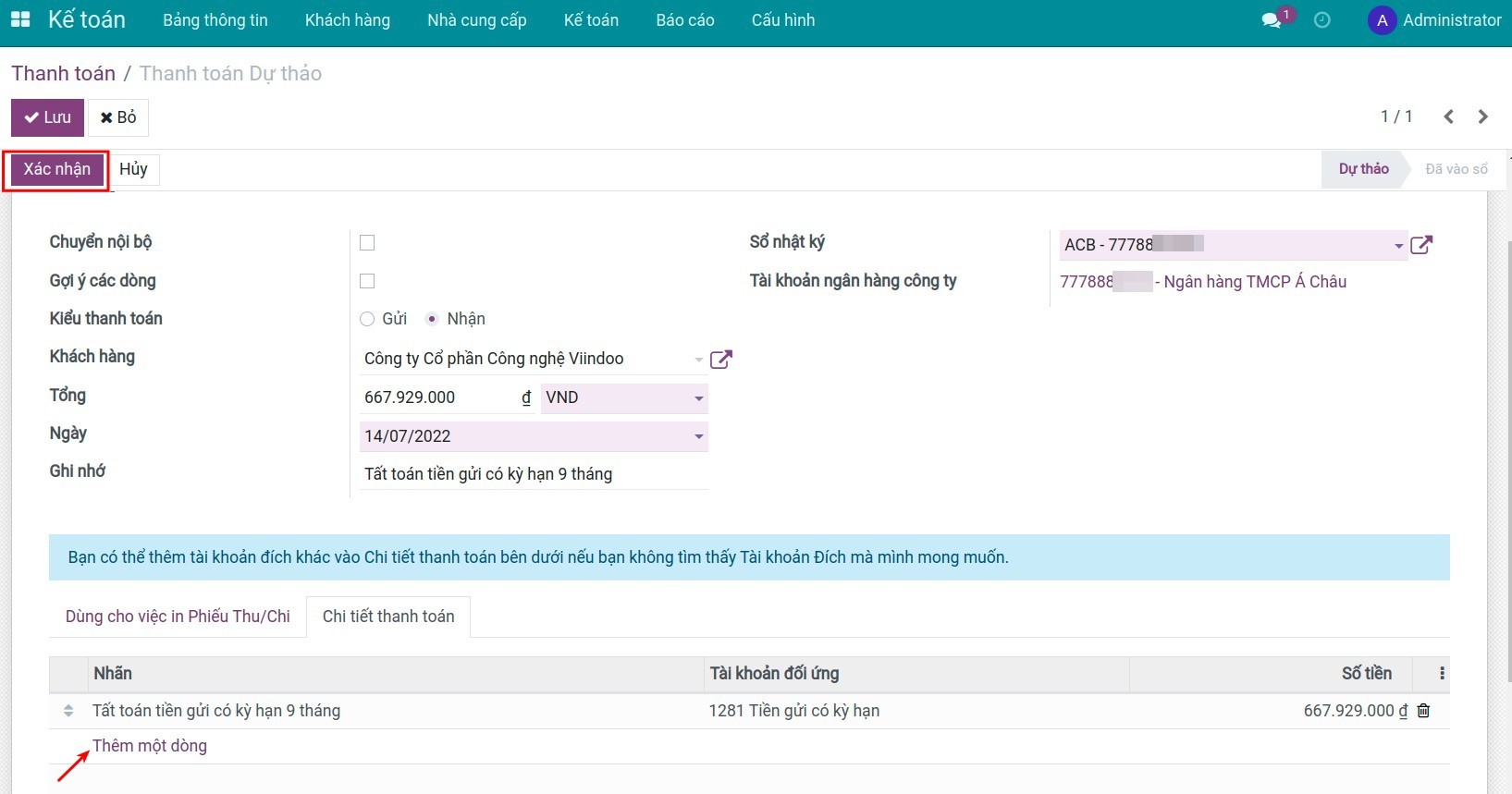
Task: Go to the next record arrow
Action: (1483, 116)
